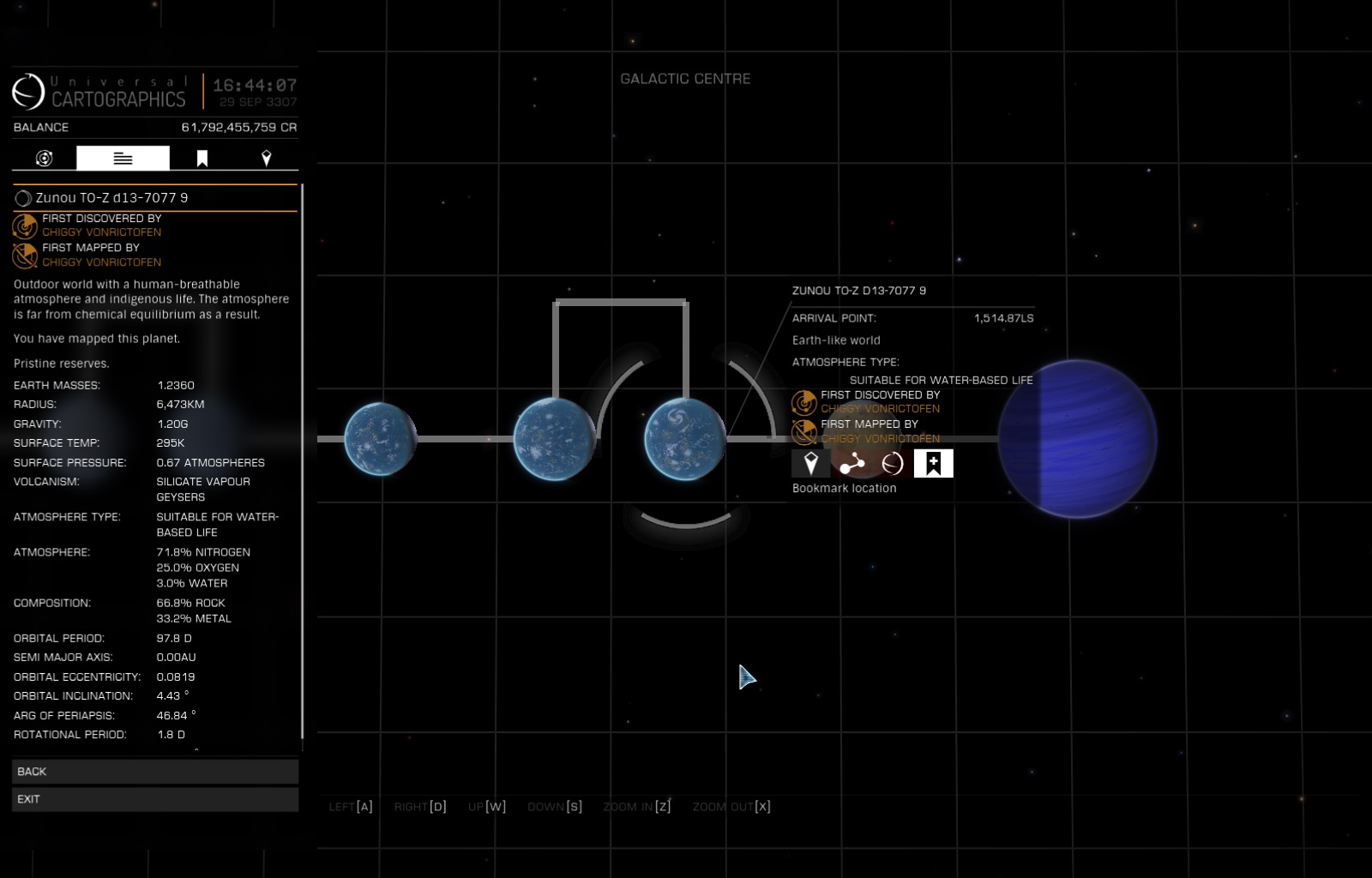This screenshot has height=878, width=1372.
Task: Click the orbital period value 97.8 D
Action: tap(174, 639)
